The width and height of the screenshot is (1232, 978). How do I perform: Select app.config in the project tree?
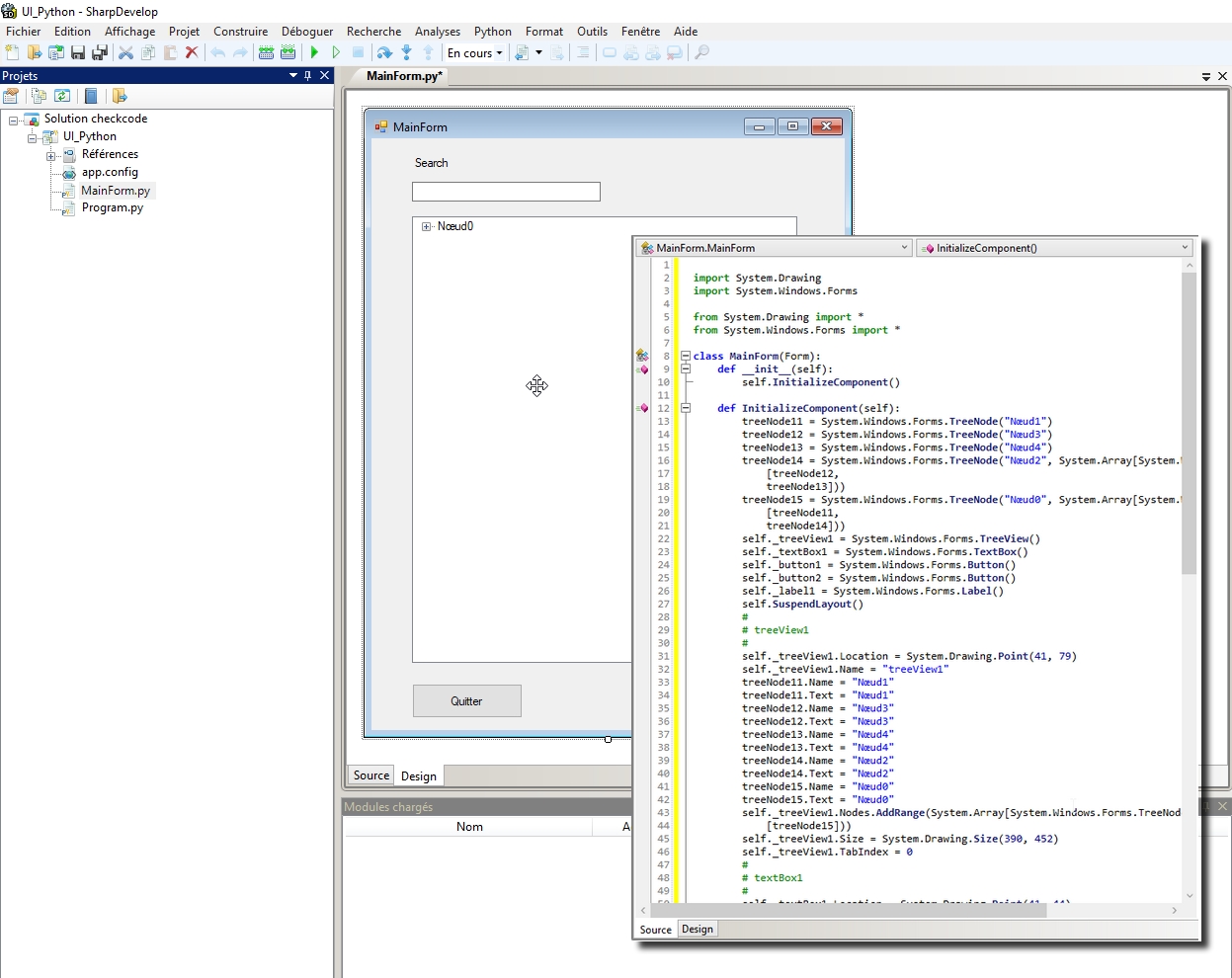pos(110,172)
